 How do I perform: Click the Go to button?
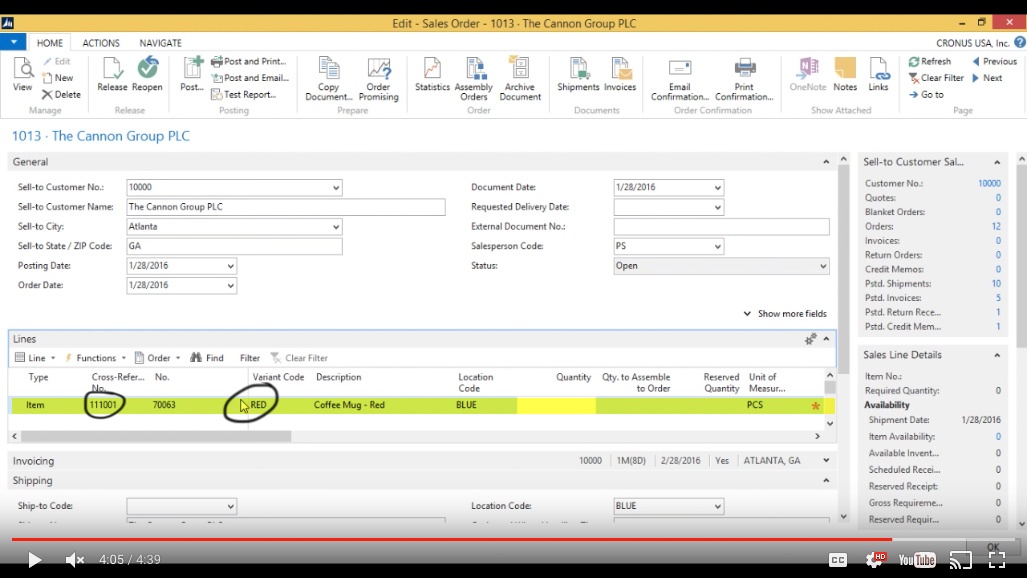pos(926,94)
